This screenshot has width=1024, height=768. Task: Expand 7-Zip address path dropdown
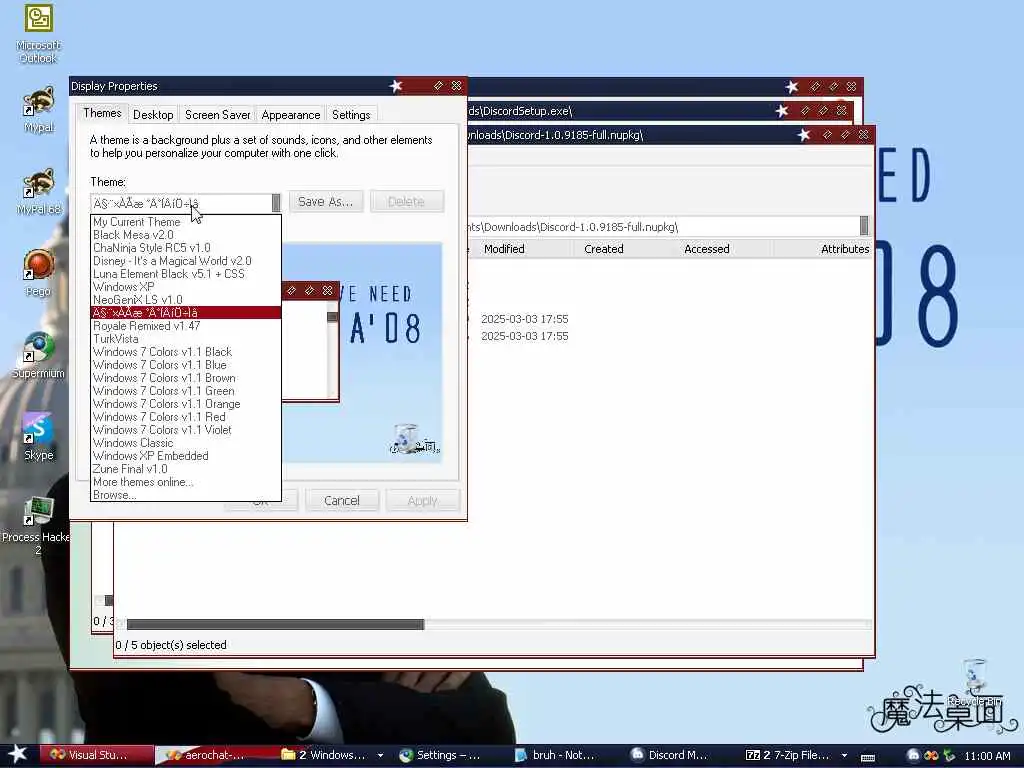click(x=864, y=226)
